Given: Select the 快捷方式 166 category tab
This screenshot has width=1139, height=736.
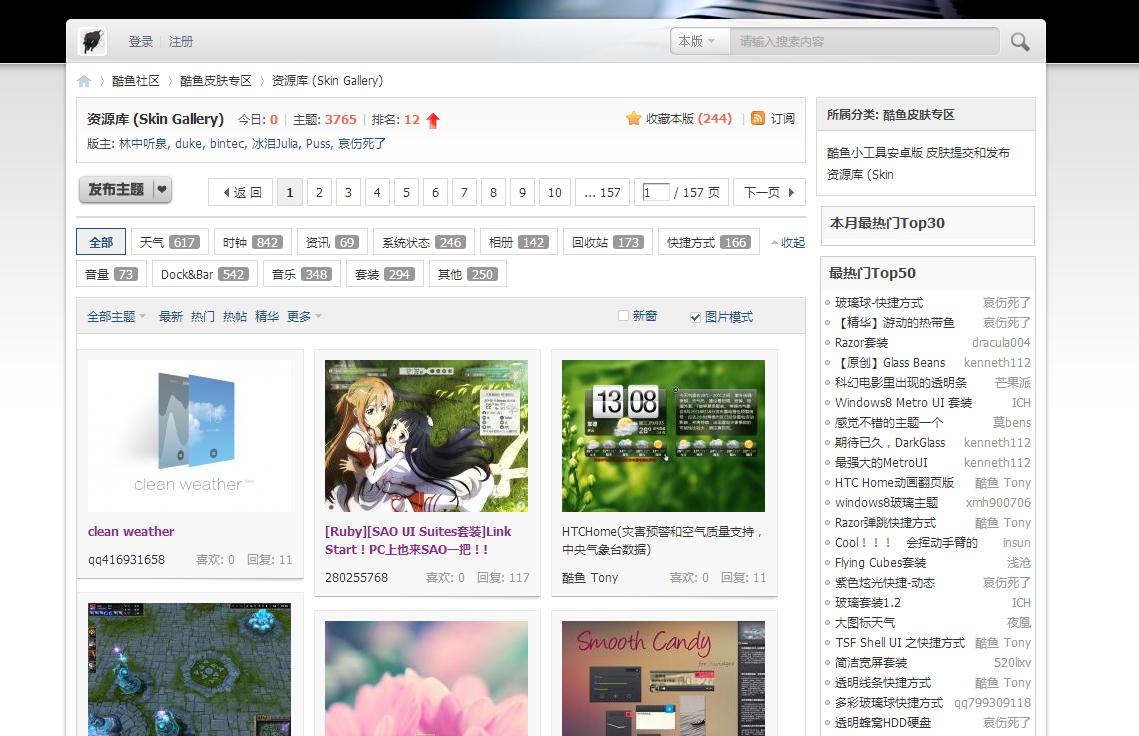Looking at the screenshot, I should pyautogui.click(x=709, y=242).
